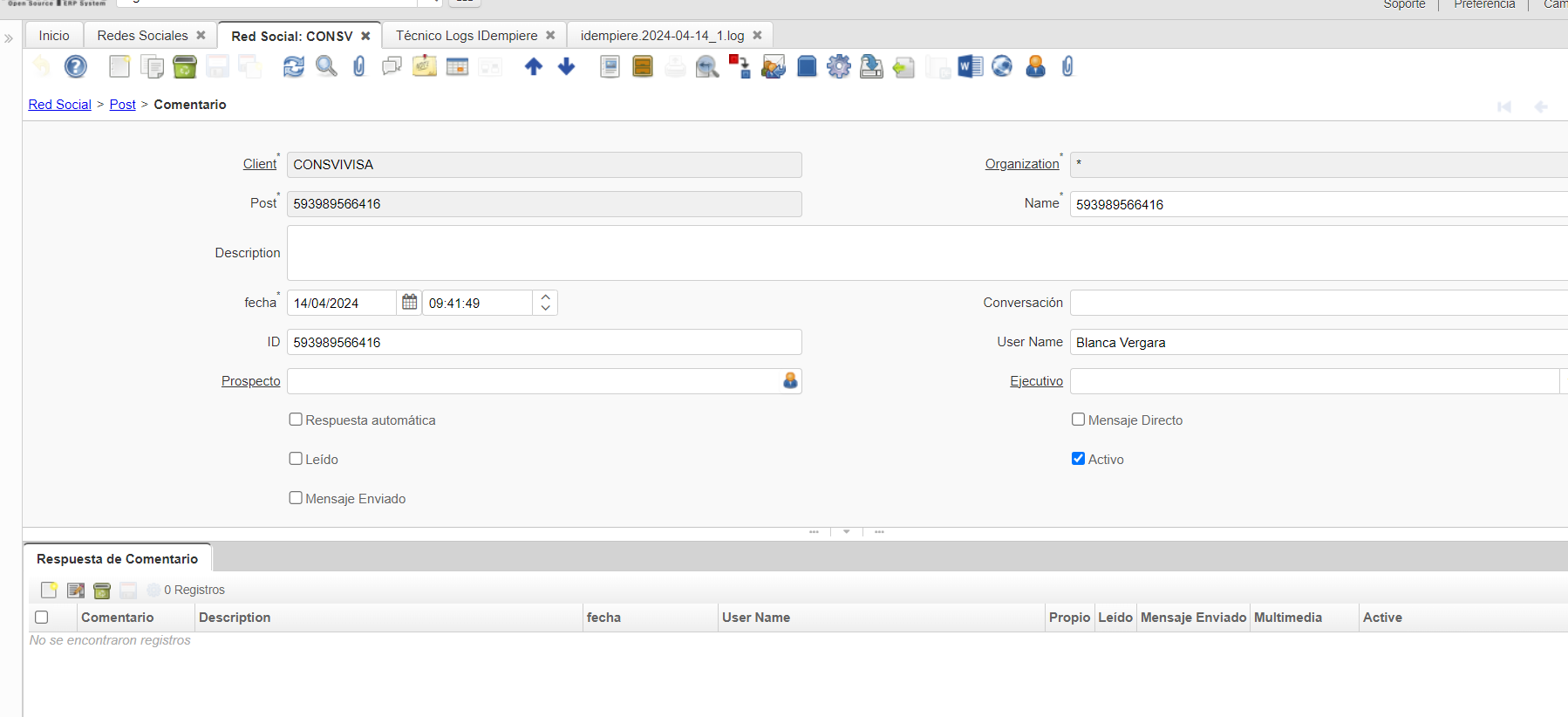Open the Help icon in toolbar
1568x717 pixels.
(x=76, y=66)
